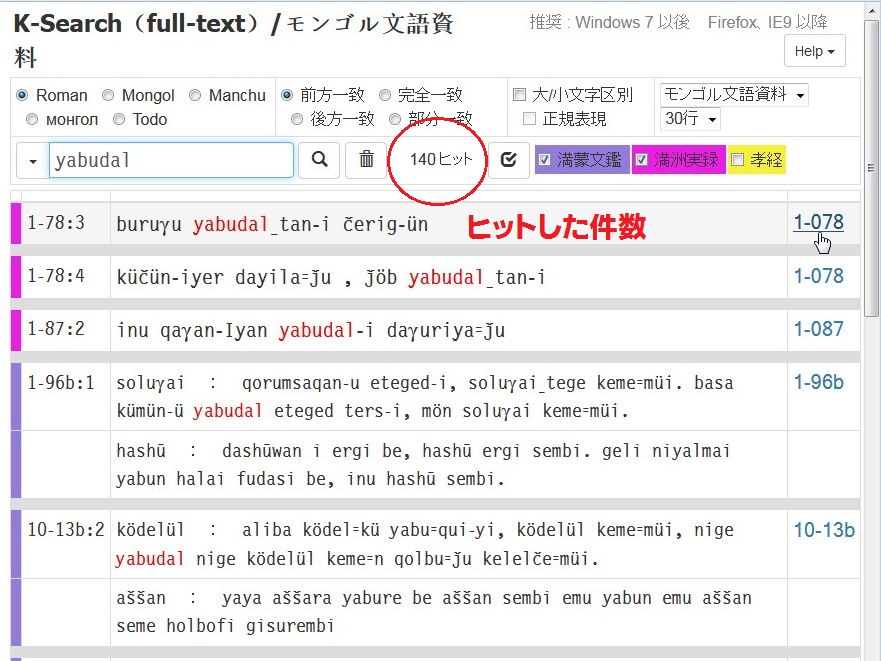This screenshot has width=881, height=661.
Task: Choose the 後方一致 suffix match option
Action: click(x=297, y=119)
